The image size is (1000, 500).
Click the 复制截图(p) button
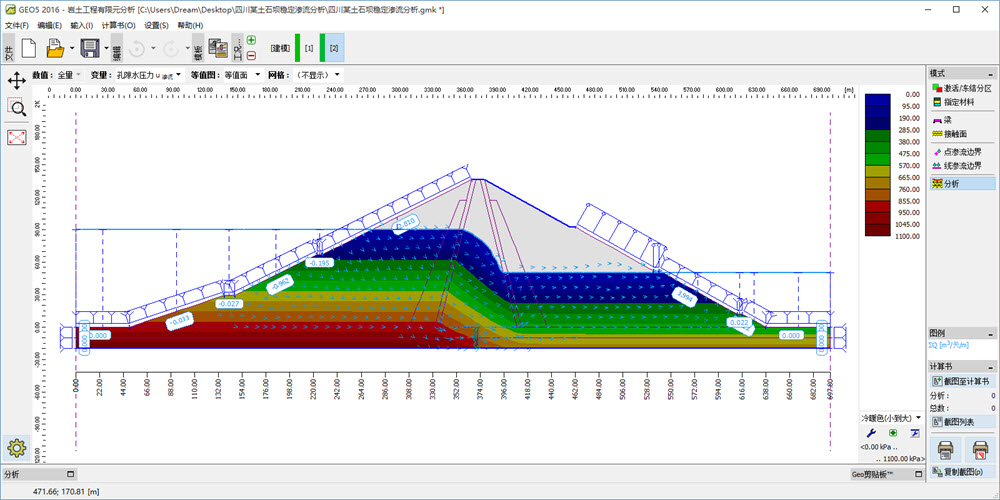point(962,472)
